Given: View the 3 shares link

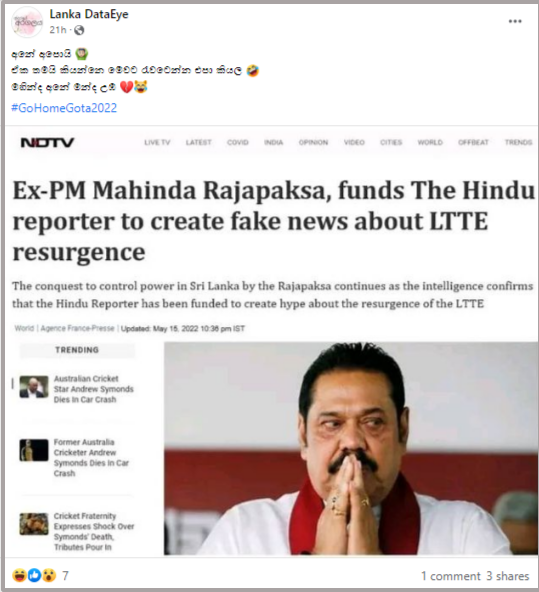Looking at the screenshot, I should point(508,576).
